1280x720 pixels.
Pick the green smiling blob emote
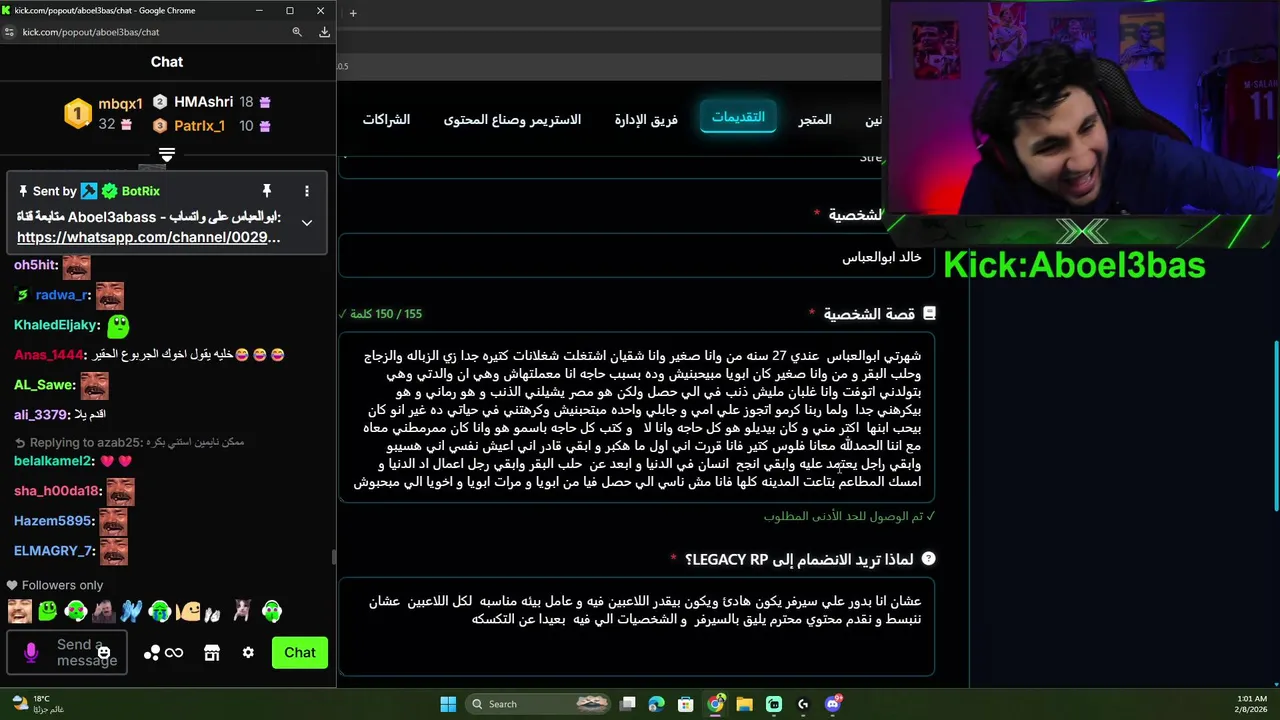tap(47, 610)
